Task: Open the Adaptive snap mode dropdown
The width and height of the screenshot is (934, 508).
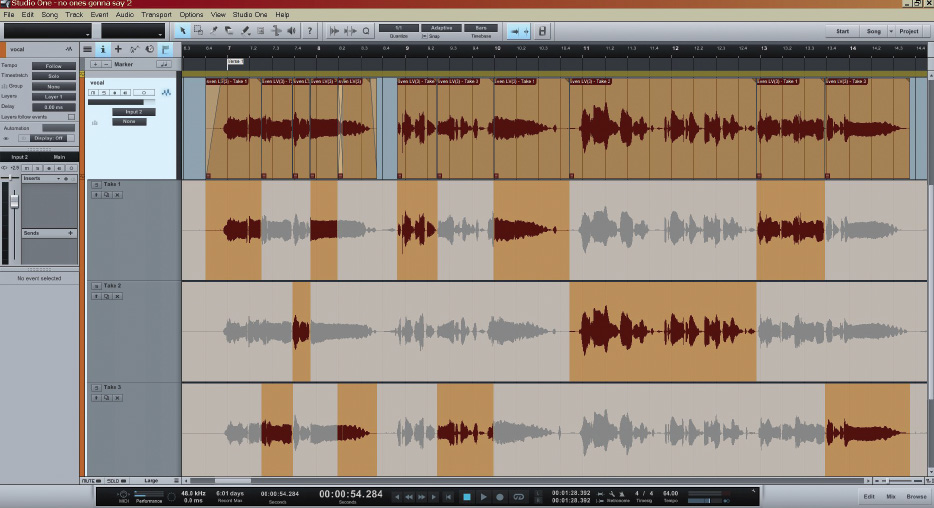Action: [441, 28]
